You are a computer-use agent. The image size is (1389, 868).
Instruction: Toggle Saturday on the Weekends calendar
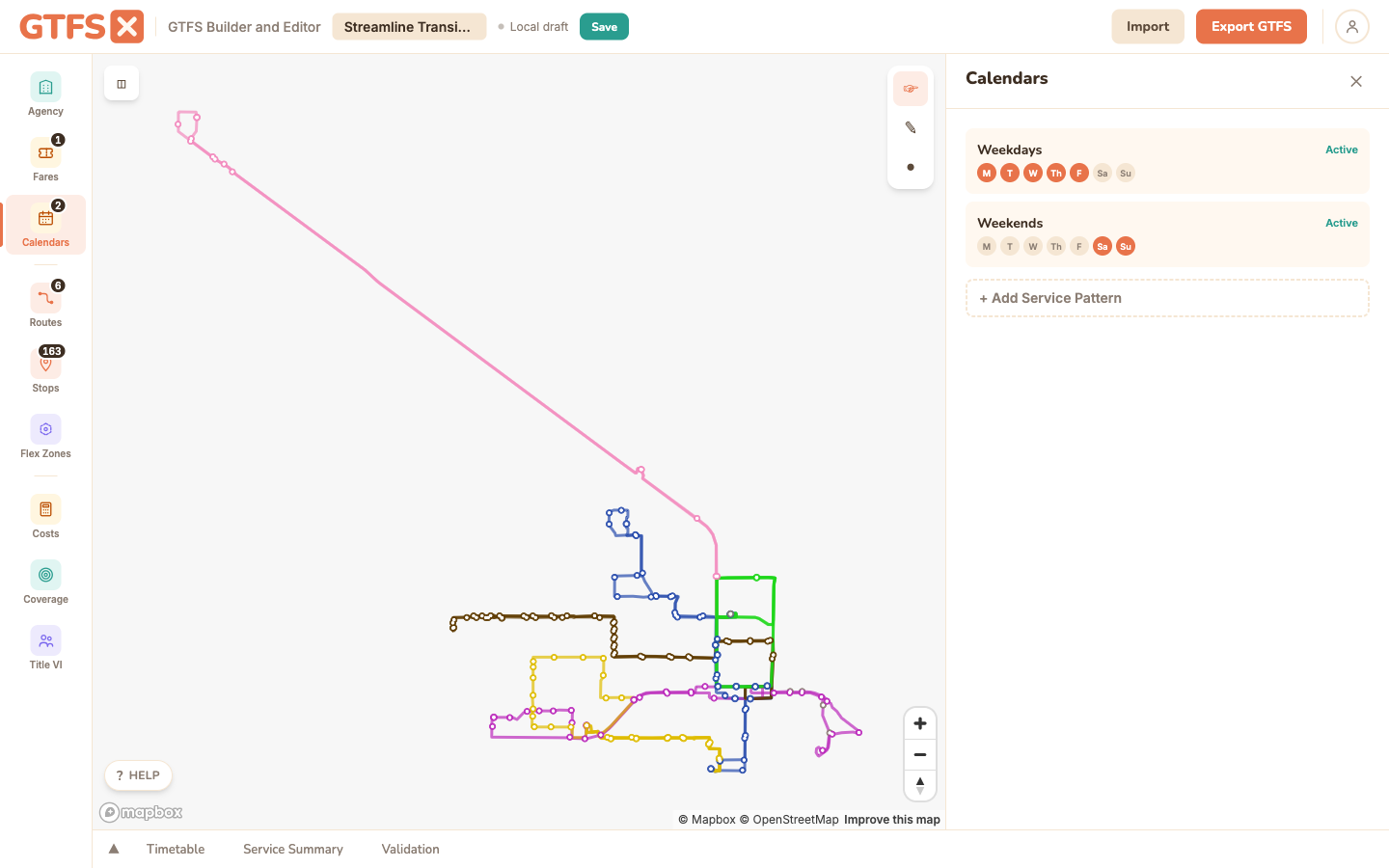click(1103, 247)
